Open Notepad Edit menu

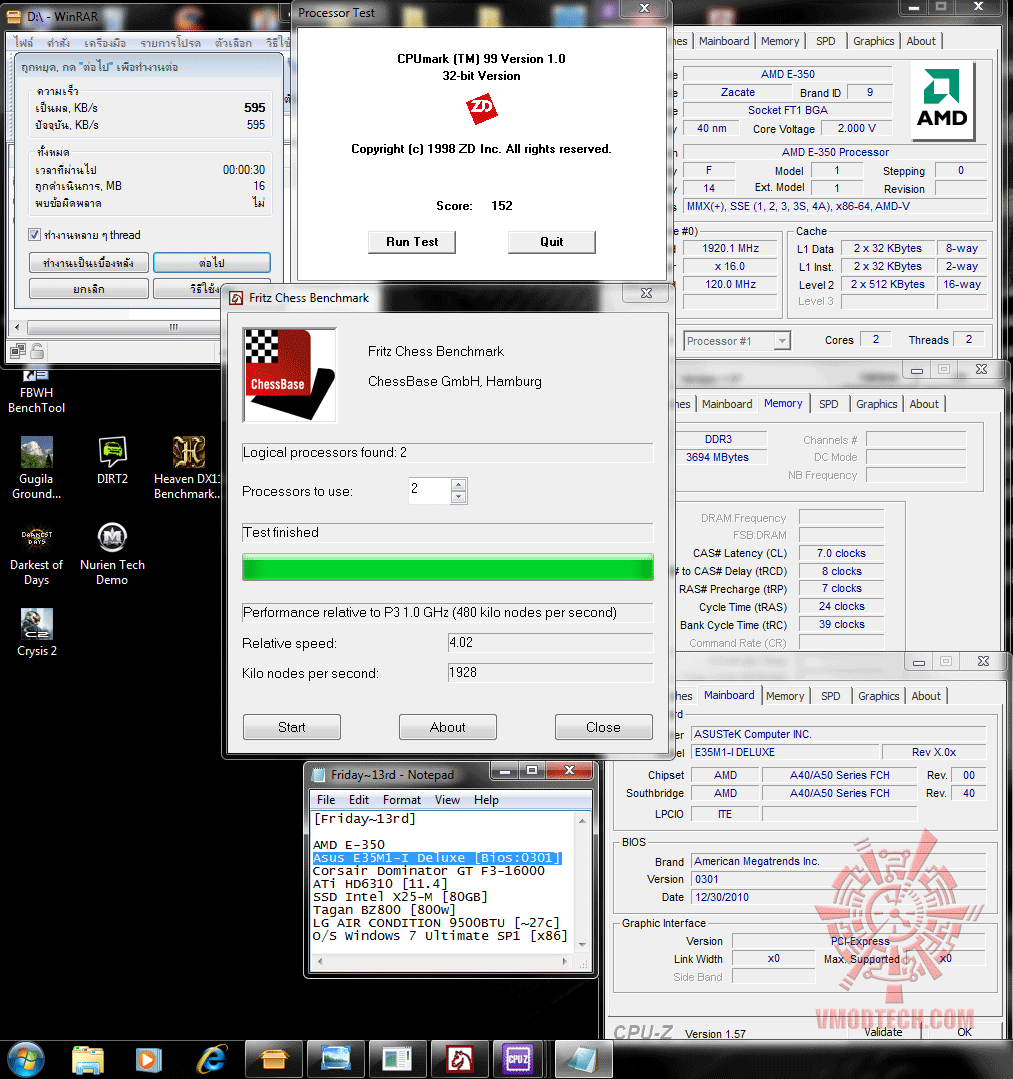359,800
